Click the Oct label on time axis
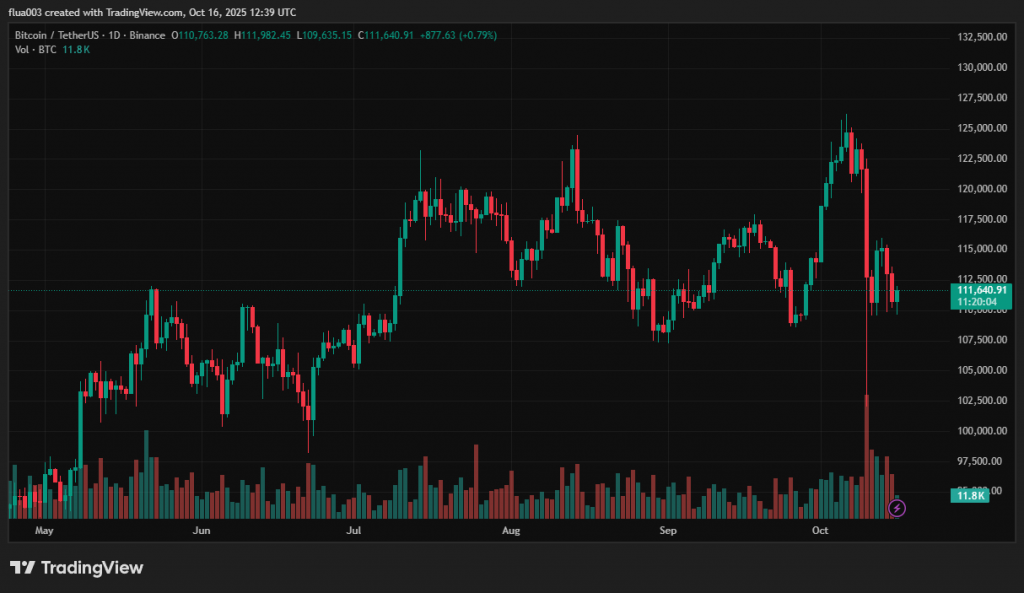1024x593 pixels. (820, 530)
